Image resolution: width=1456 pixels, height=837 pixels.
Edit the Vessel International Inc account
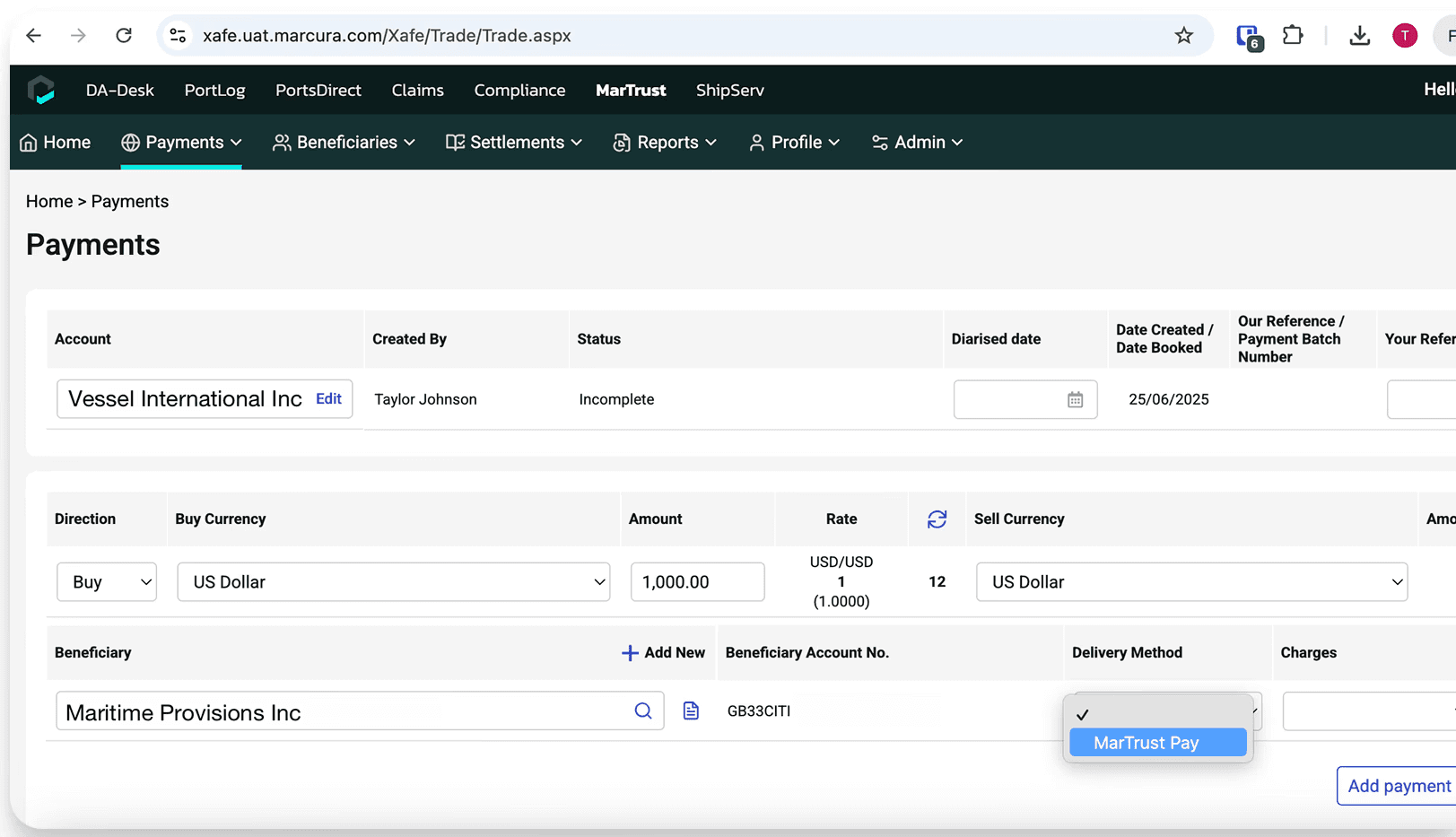click(x=328, y=399)
